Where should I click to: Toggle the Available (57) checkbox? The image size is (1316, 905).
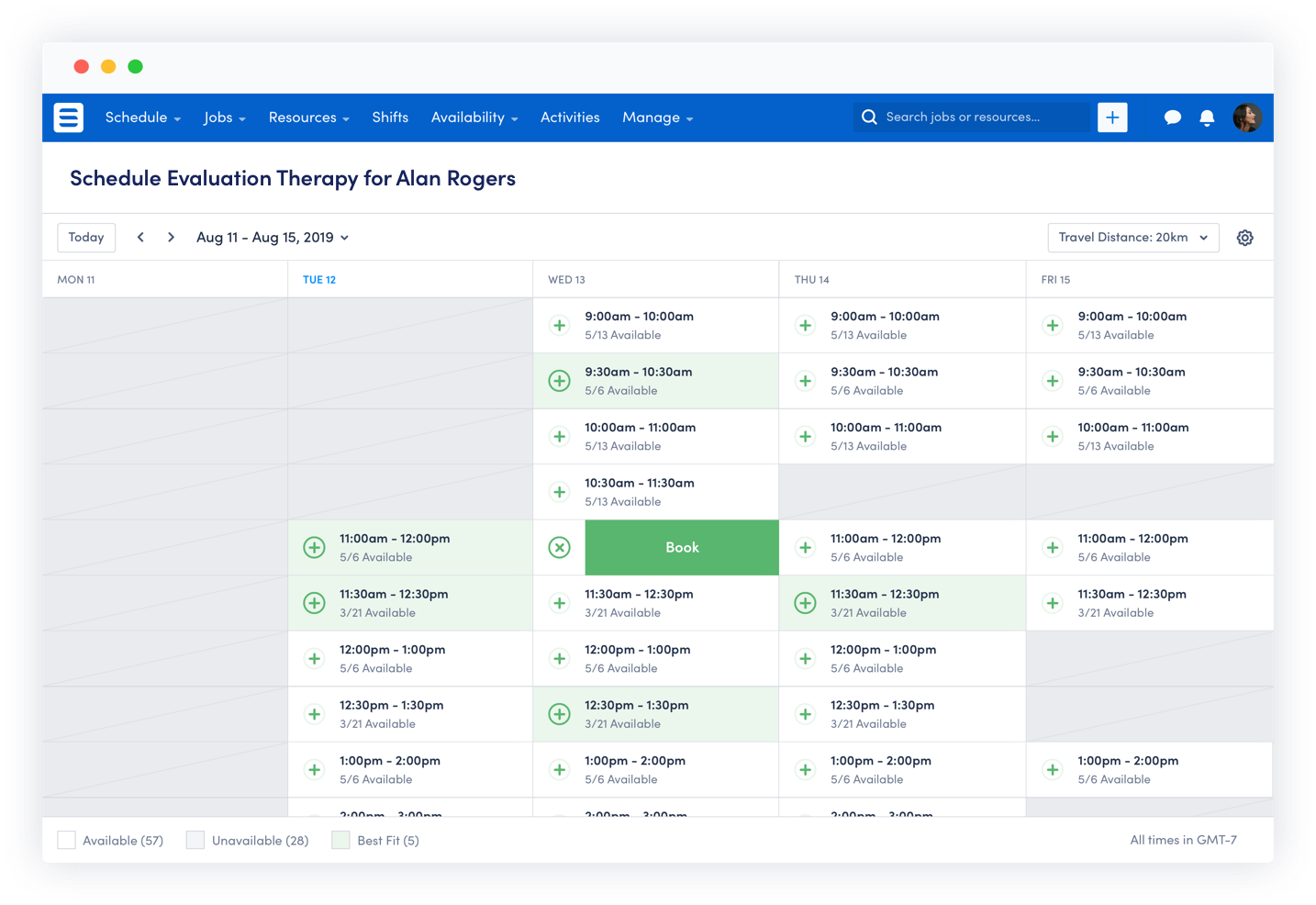click(66, 839)
